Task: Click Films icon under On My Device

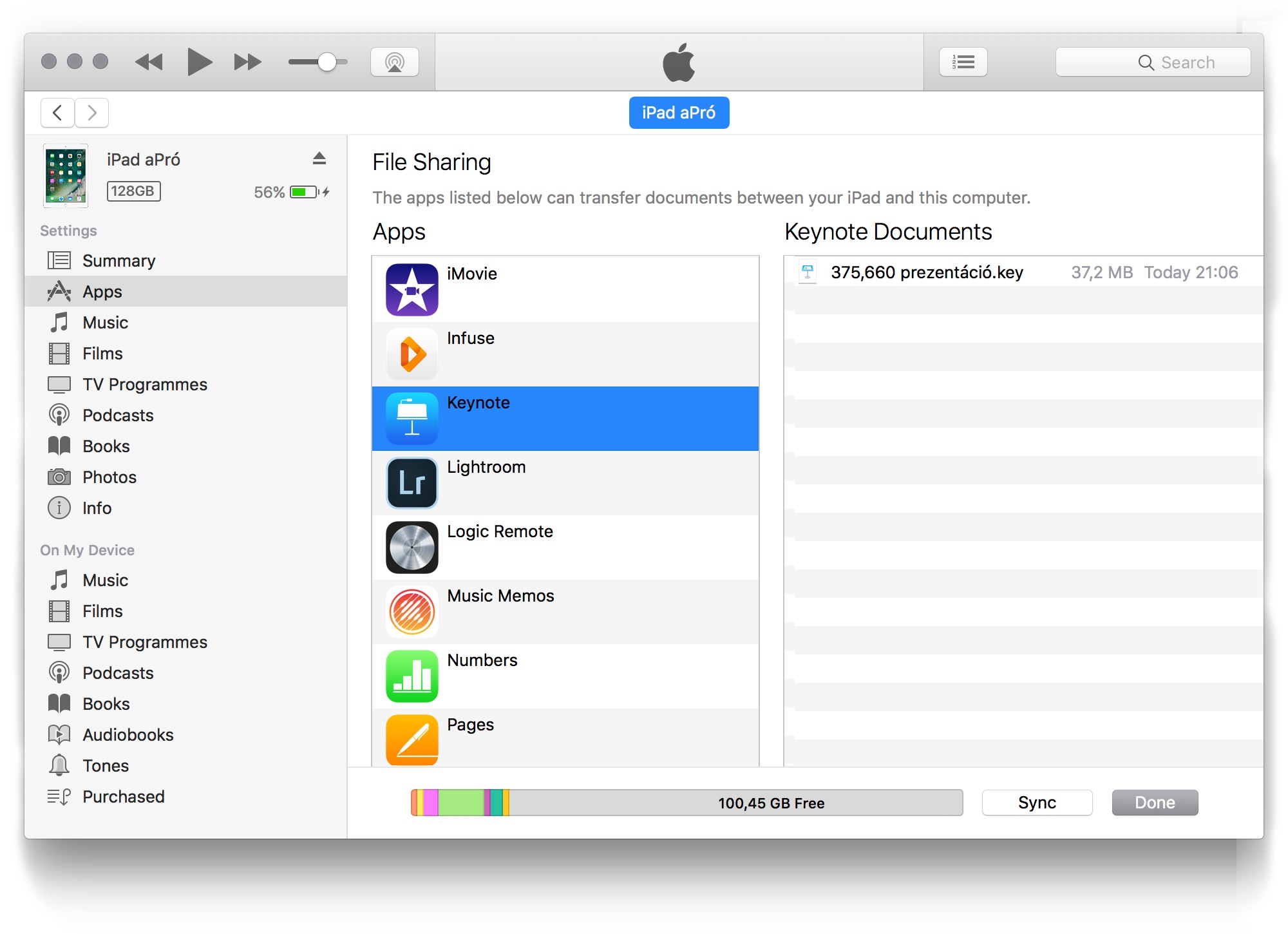Action: click(x=59, y=611)
